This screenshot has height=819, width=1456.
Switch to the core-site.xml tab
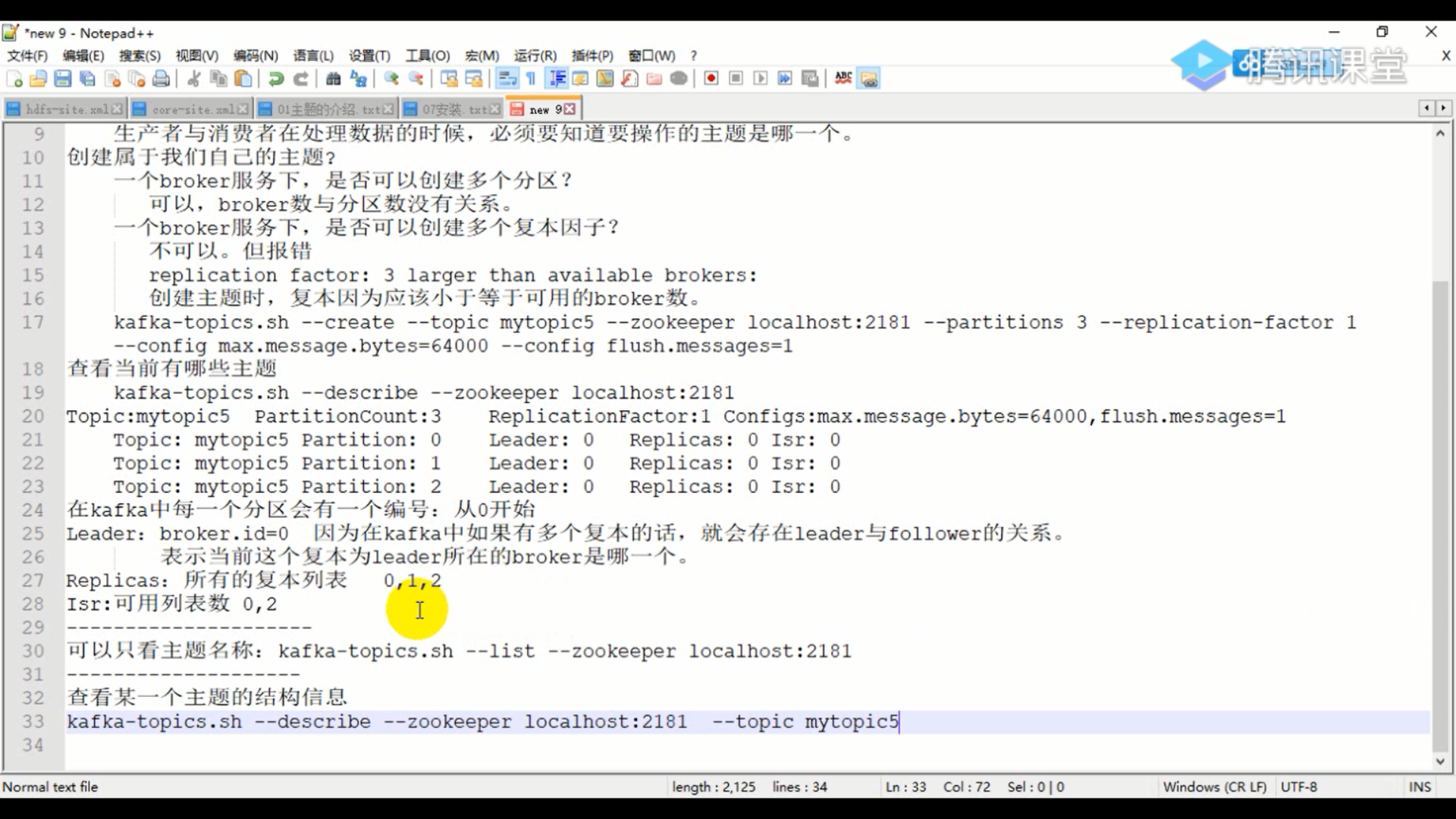click(193, 109)
